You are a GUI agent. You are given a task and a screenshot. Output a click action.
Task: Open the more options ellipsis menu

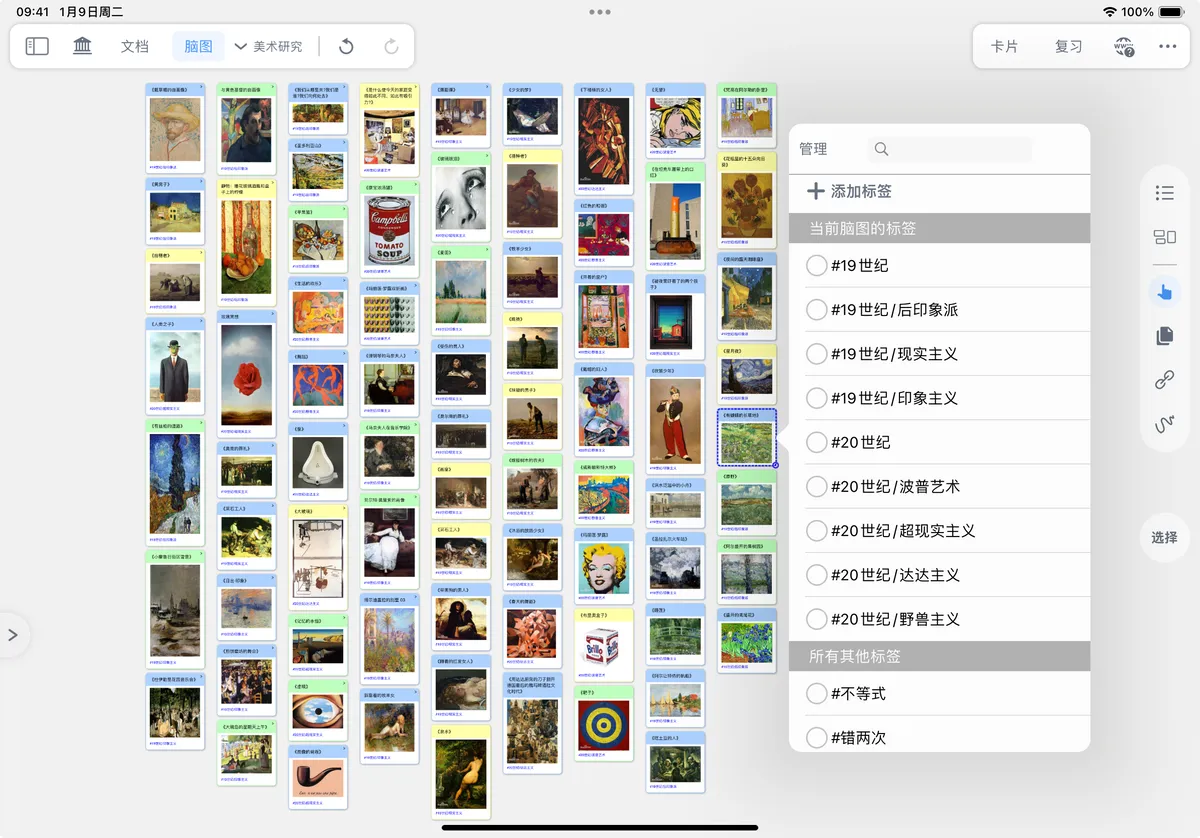click(1168, 46)
